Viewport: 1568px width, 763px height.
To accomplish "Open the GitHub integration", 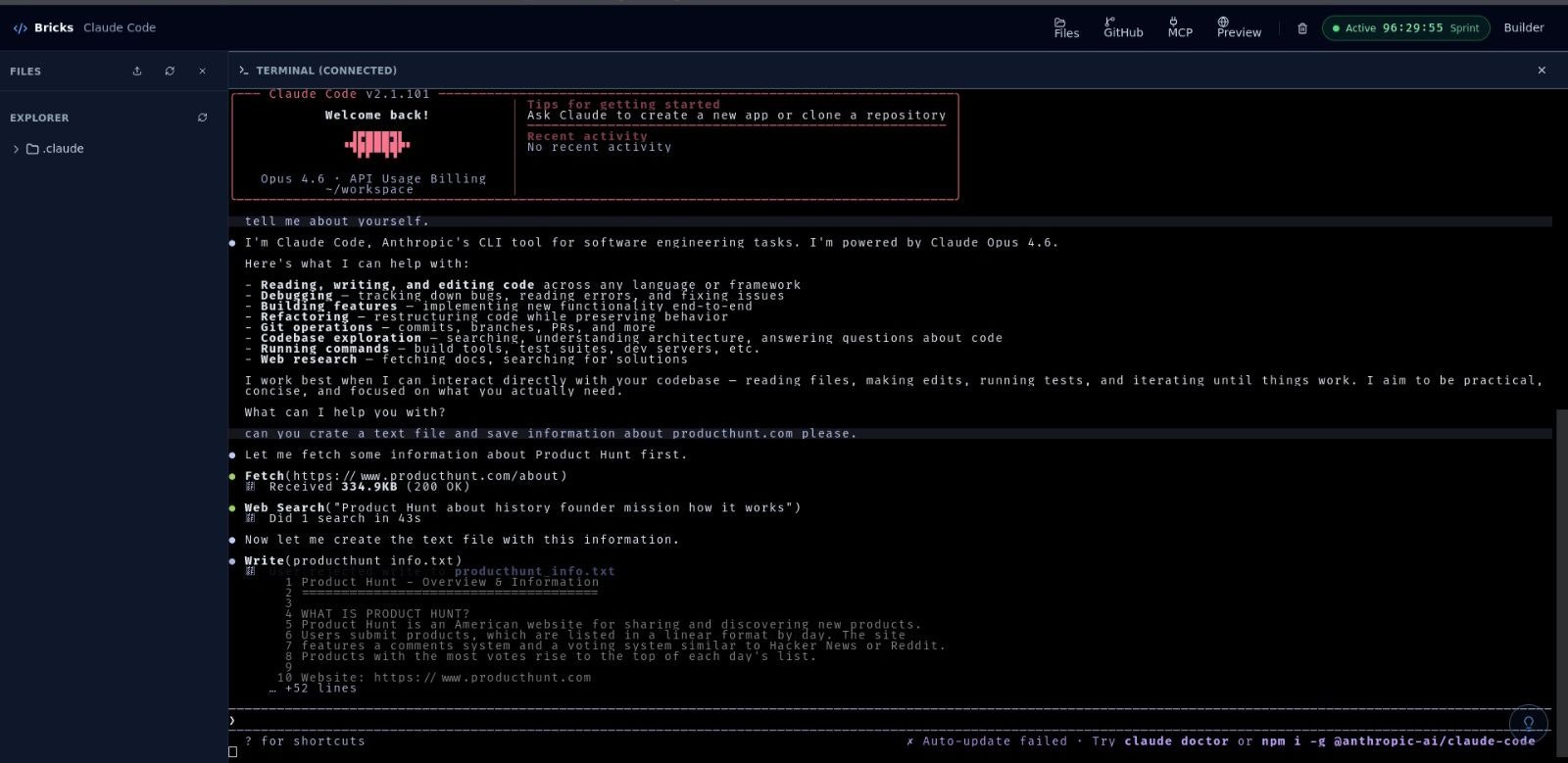I will point(1123,27).
